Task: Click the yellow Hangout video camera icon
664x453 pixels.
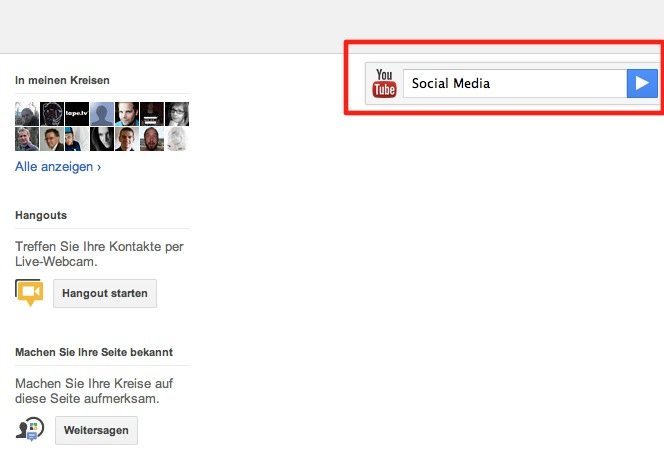Action: click(x=29, y=293)
